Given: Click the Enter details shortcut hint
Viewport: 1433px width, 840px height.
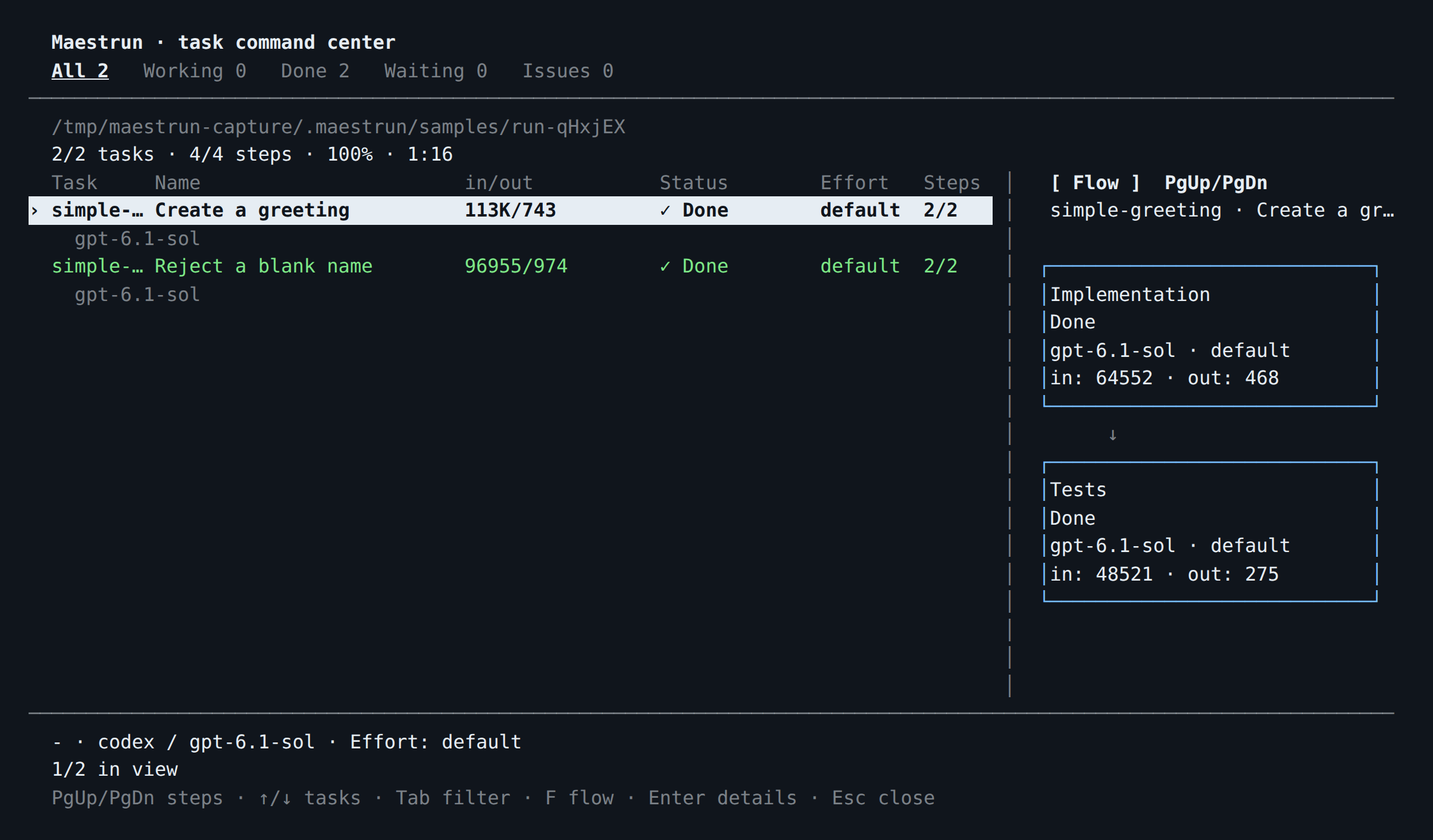Looking at the screenshot, I should click(722, 798).
